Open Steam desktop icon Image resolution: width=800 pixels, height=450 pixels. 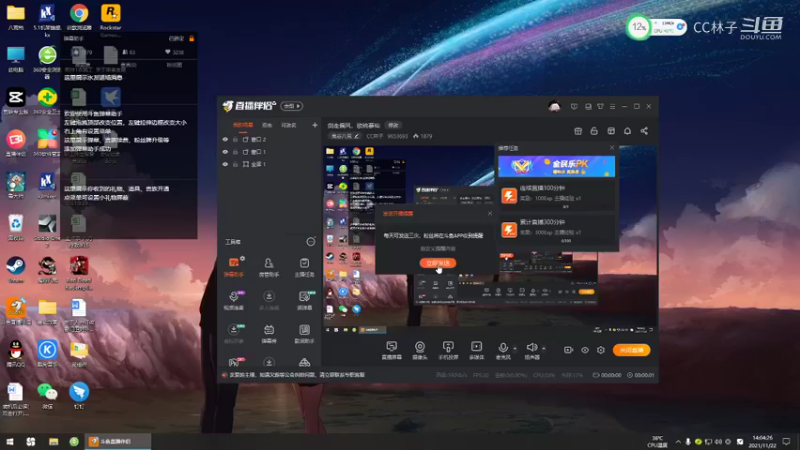[15, 269]
